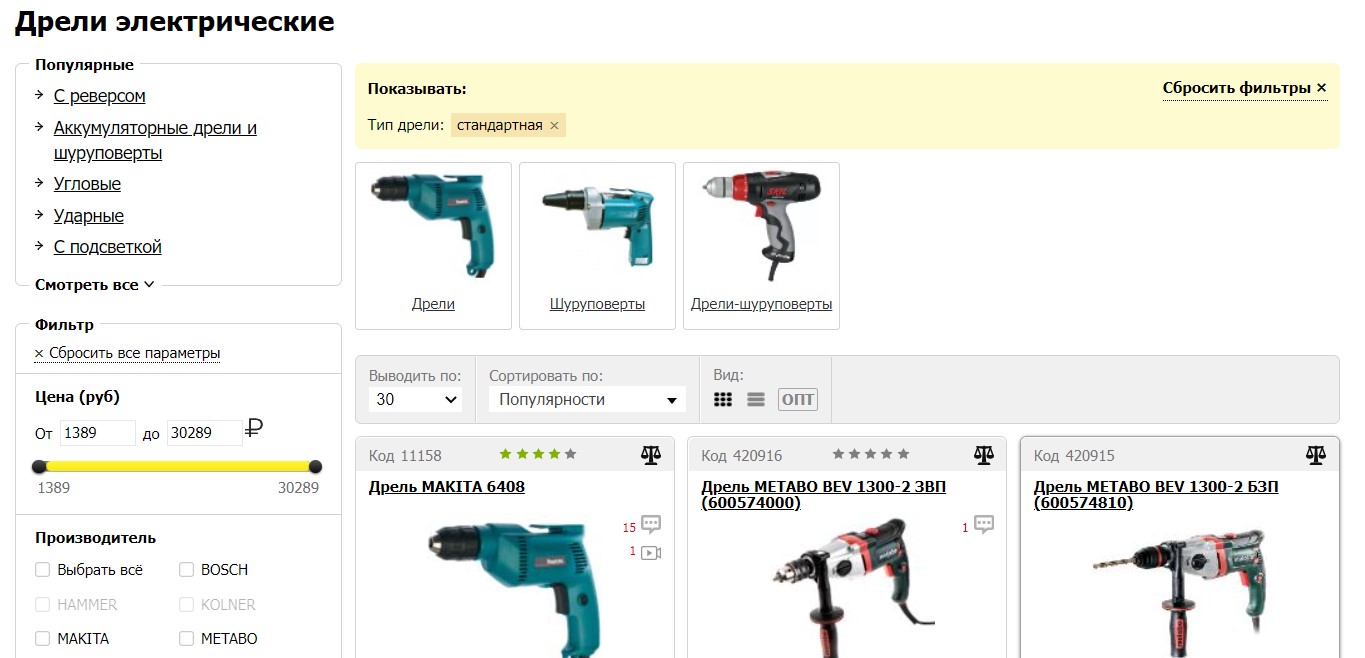Add MAKITA 6408 drill to comparison
This screenshot has height=658, width=1365.
[651, 456]
